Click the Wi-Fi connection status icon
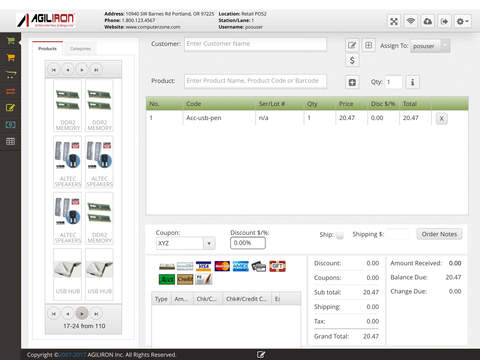 point(411,22)
